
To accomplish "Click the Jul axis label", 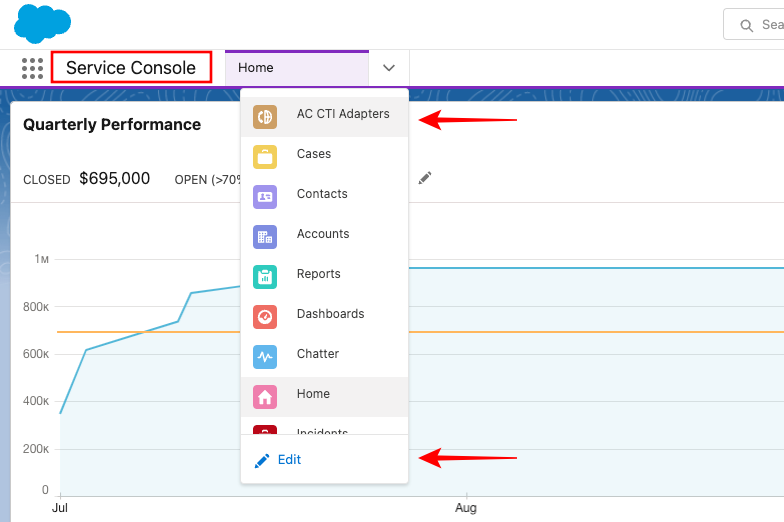I will 60,508.
